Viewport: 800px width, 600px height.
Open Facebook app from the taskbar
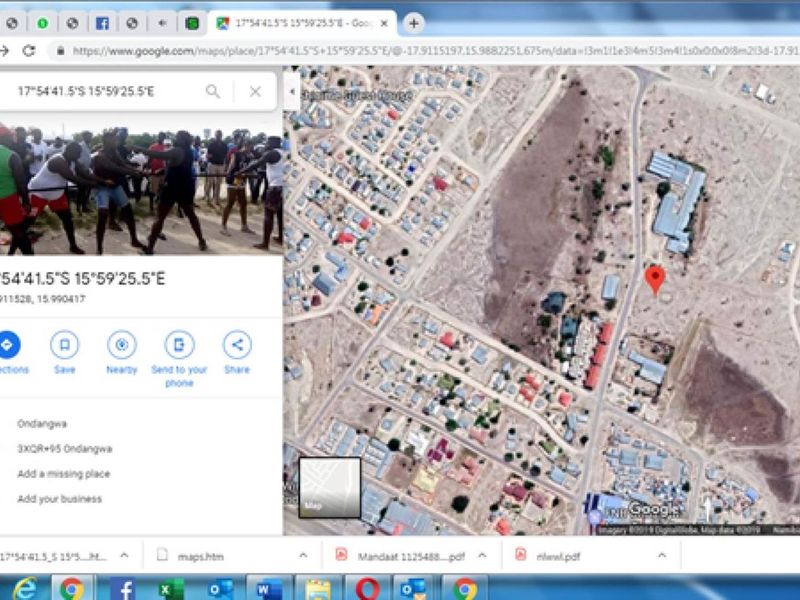(x=122, y=588)
